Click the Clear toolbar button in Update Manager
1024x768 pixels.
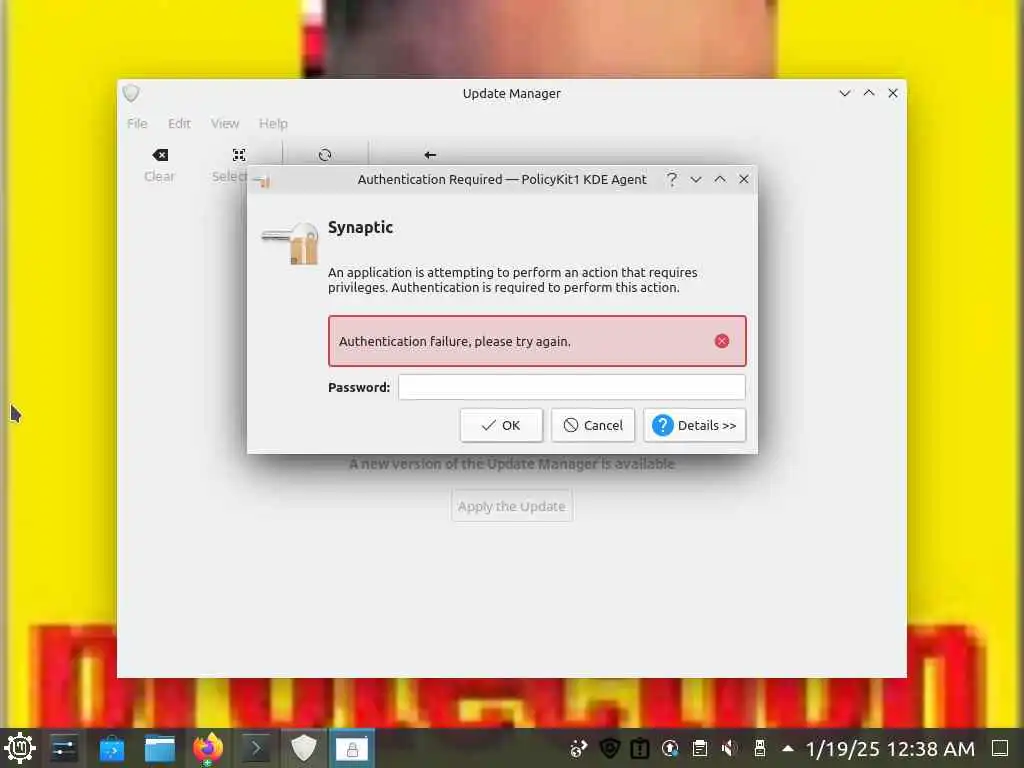(159, 165)
